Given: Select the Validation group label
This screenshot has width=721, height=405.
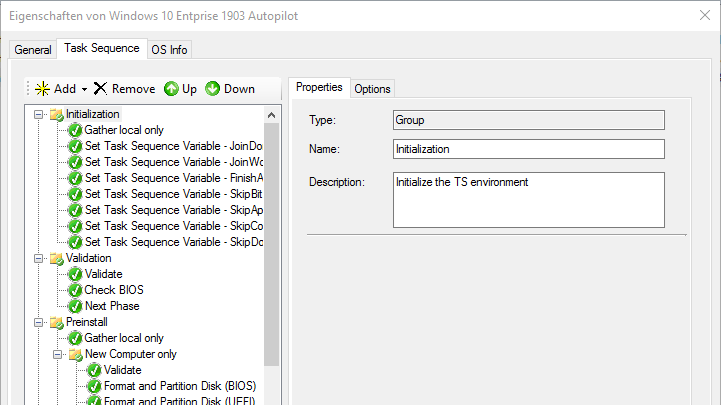Looking at the screenshot, I should [x=89, y=258].
